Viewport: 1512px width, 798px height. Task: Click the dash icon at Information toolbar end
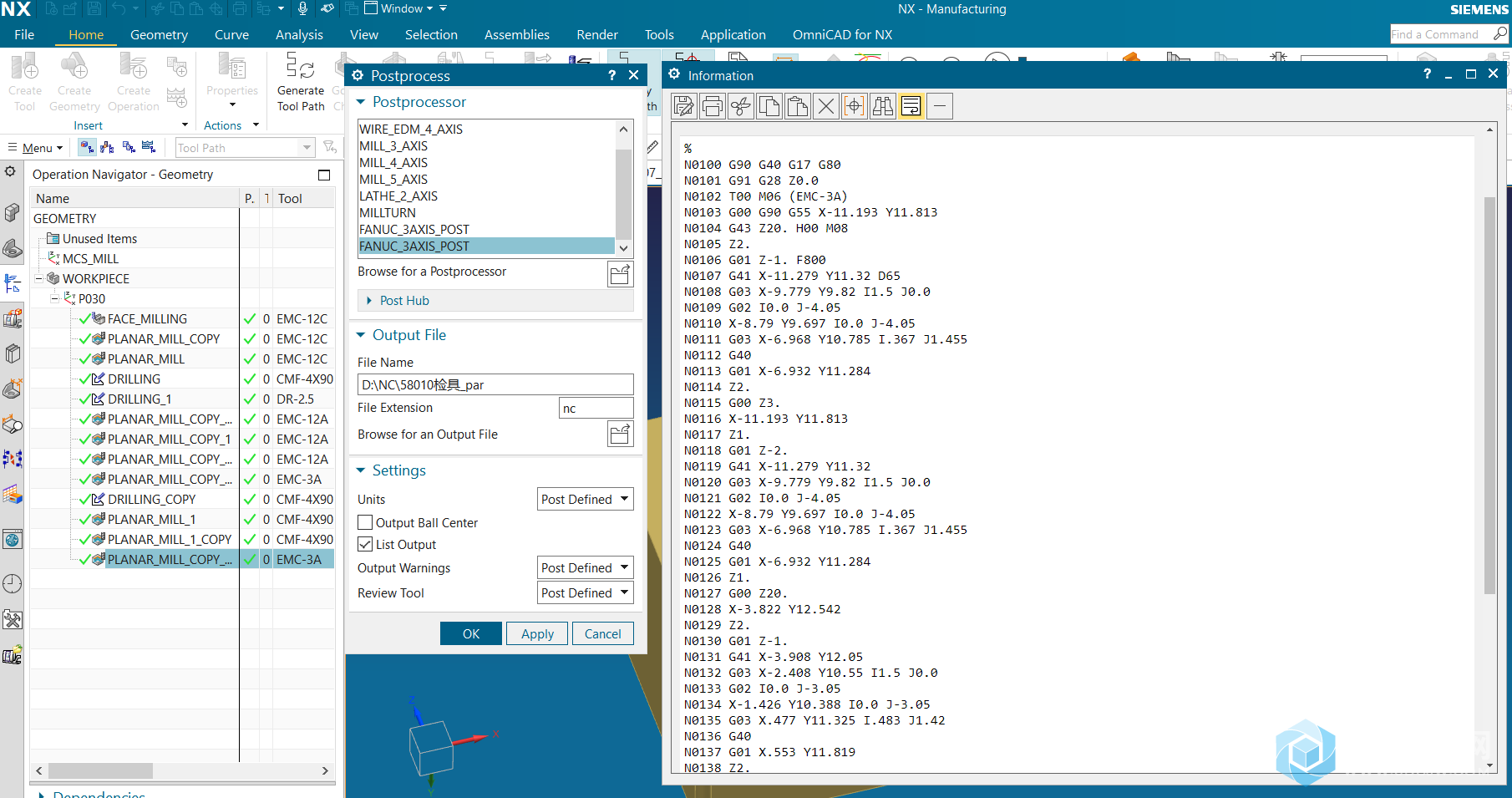[x=940, y=106]
